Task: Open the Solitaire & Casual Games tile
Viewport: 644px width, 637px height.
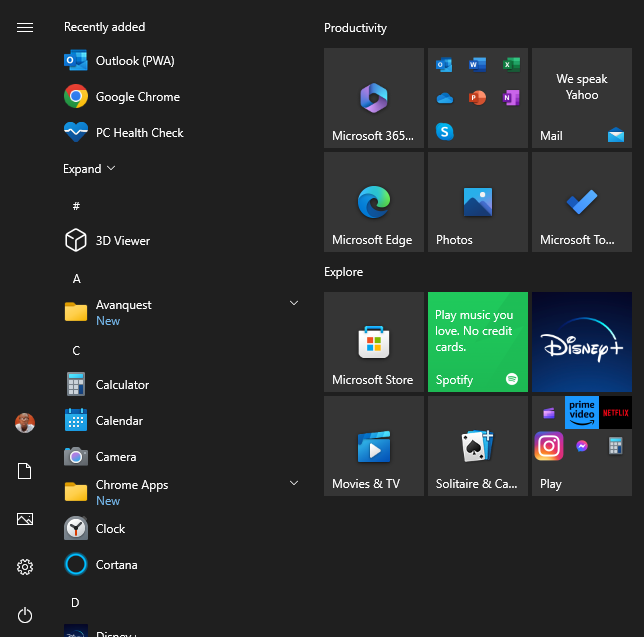Action: [478, 446]
